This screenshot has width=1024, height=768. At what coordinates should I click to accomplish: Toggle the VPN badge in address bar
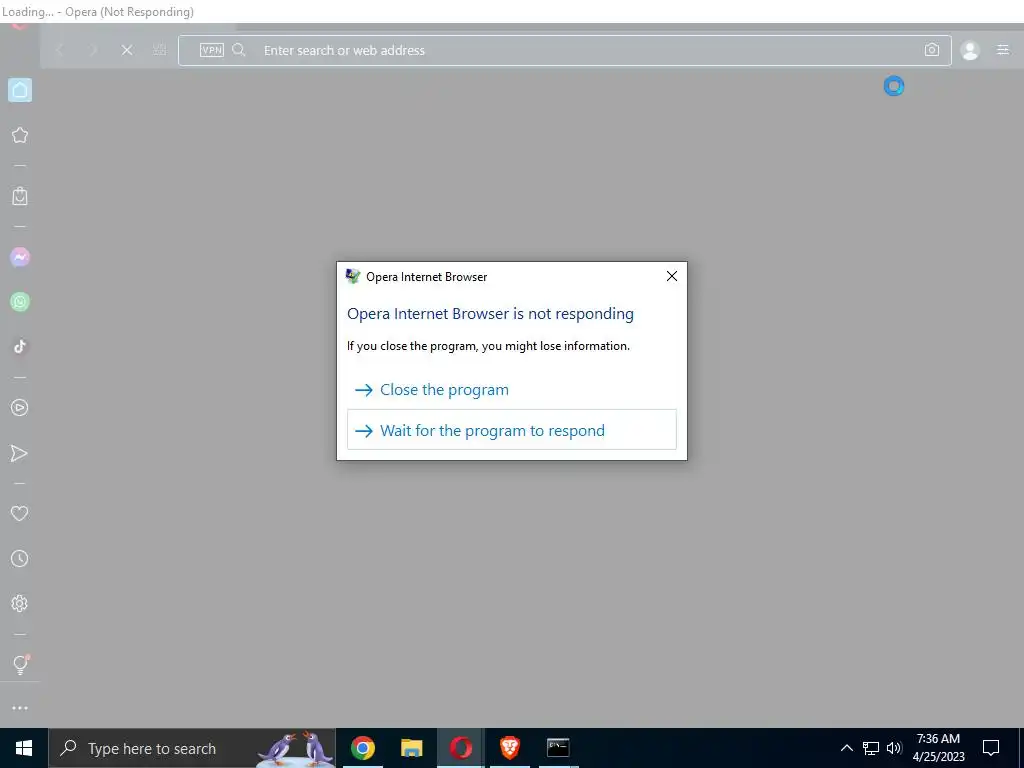(x=212, y=50)
